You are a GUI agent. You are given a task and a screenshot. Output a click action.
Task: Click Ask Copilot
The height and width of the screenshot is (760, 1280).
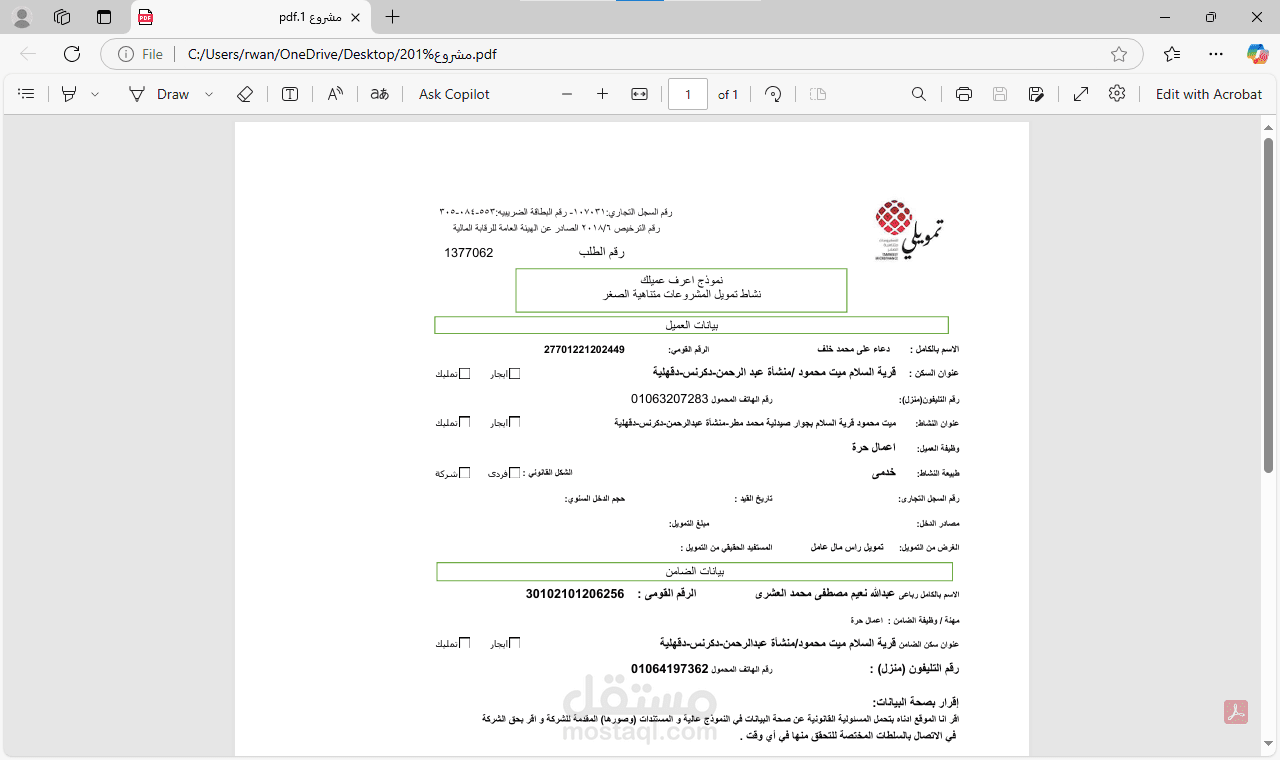click(454, 94)
